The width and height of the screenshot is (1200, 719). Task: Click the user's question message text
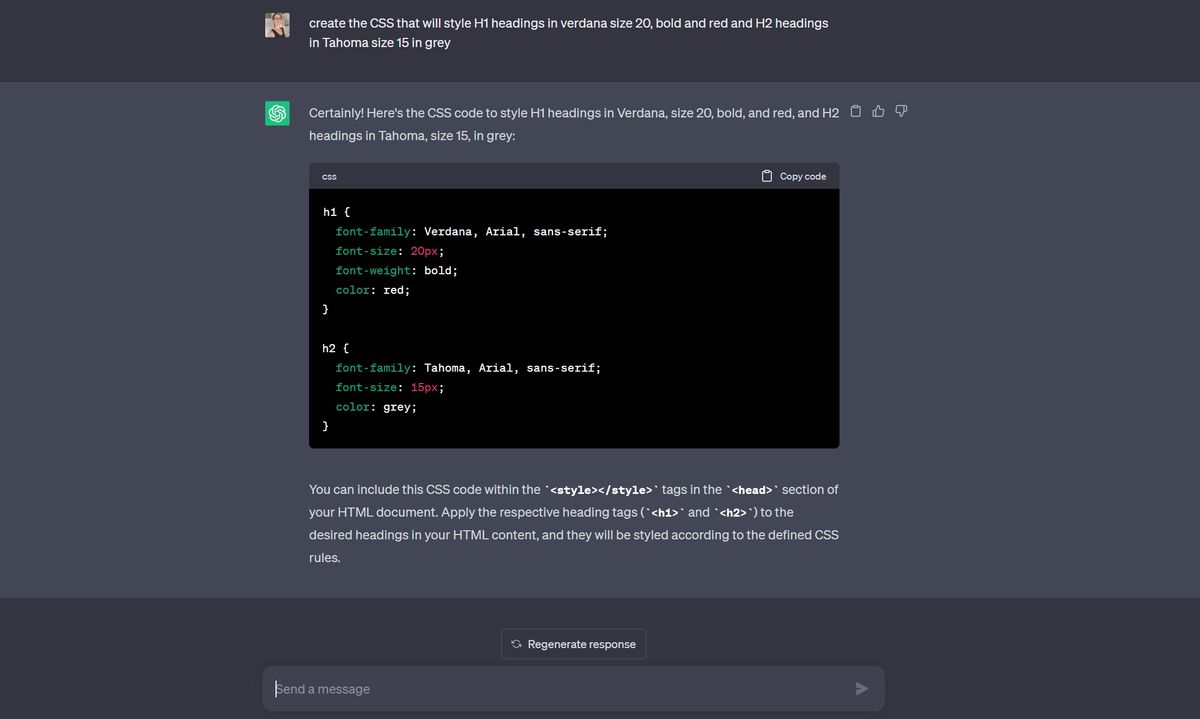click(569, 32)
